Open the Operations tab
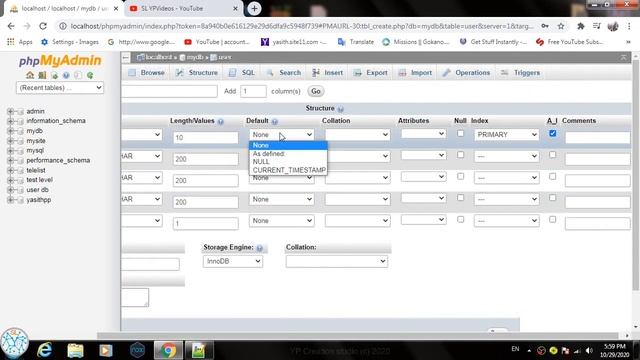 tap(467, 73)
